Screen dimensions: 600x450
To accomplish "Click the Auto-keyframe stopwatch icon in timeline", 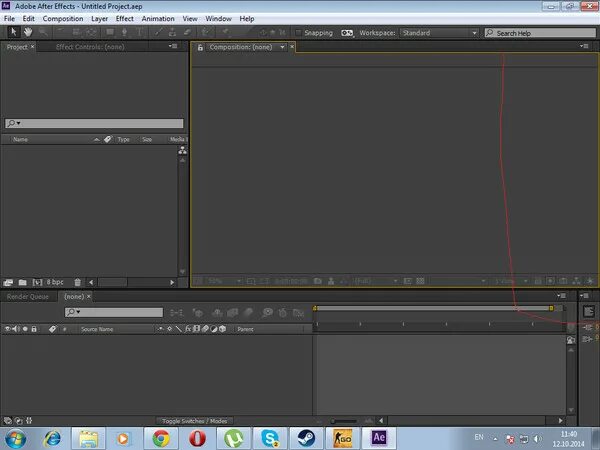I will pos(282,313).
